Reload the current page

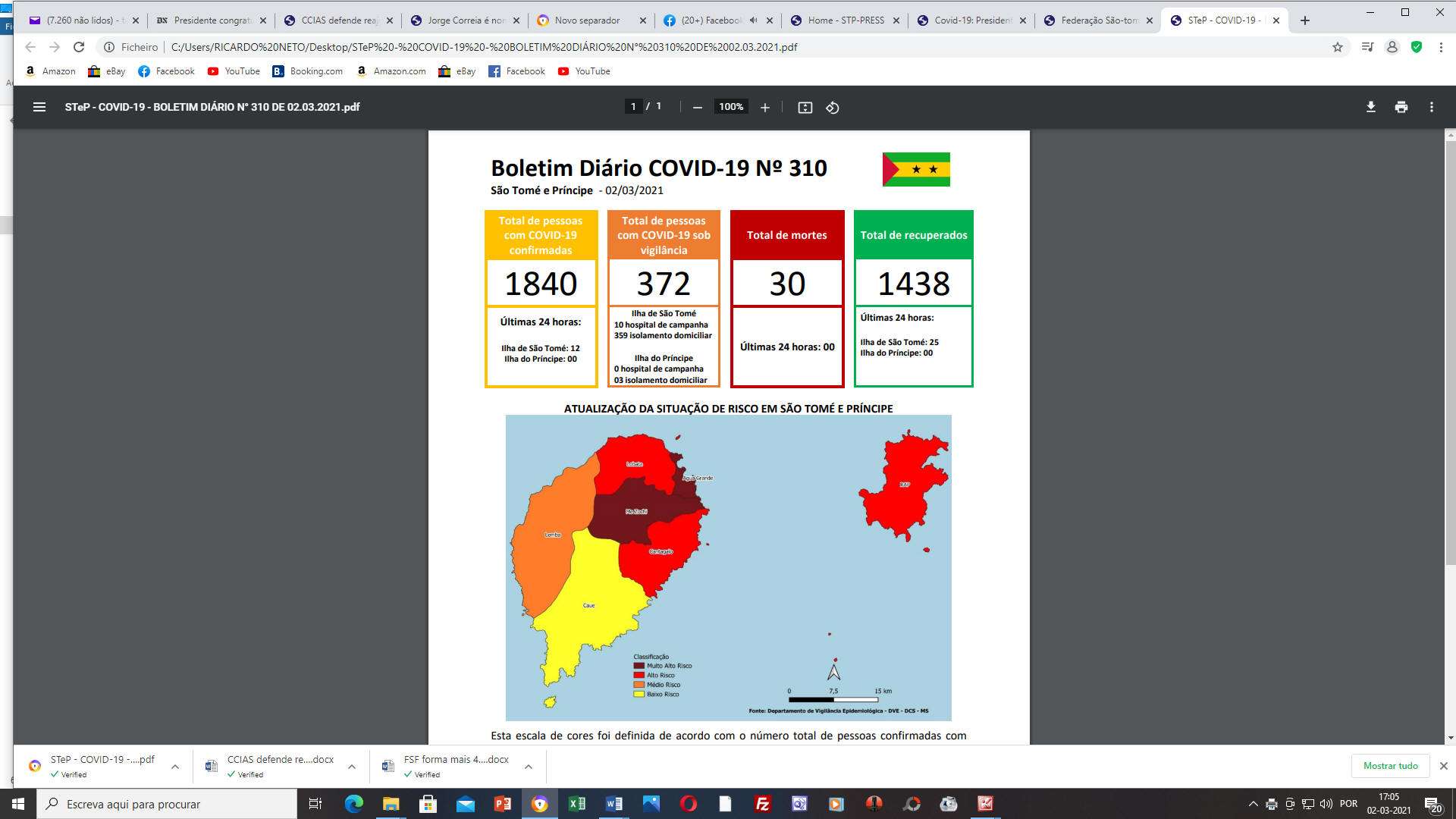tap(79, 47)
